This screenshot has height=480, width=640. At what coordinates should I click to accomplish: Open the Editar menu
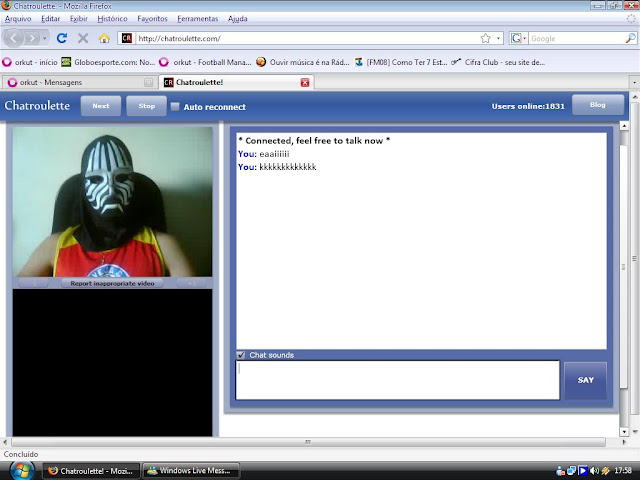tap(51, 19)
